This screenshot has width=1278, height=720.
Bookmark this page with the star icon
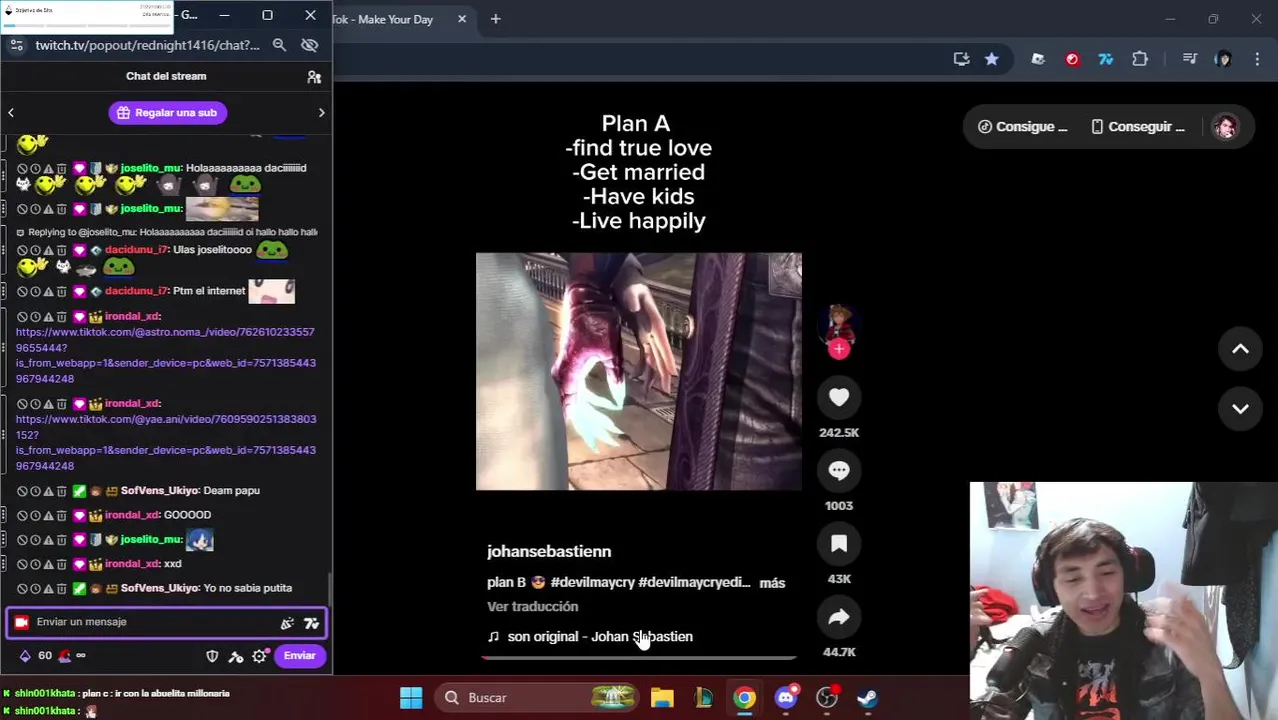point(991,59)
